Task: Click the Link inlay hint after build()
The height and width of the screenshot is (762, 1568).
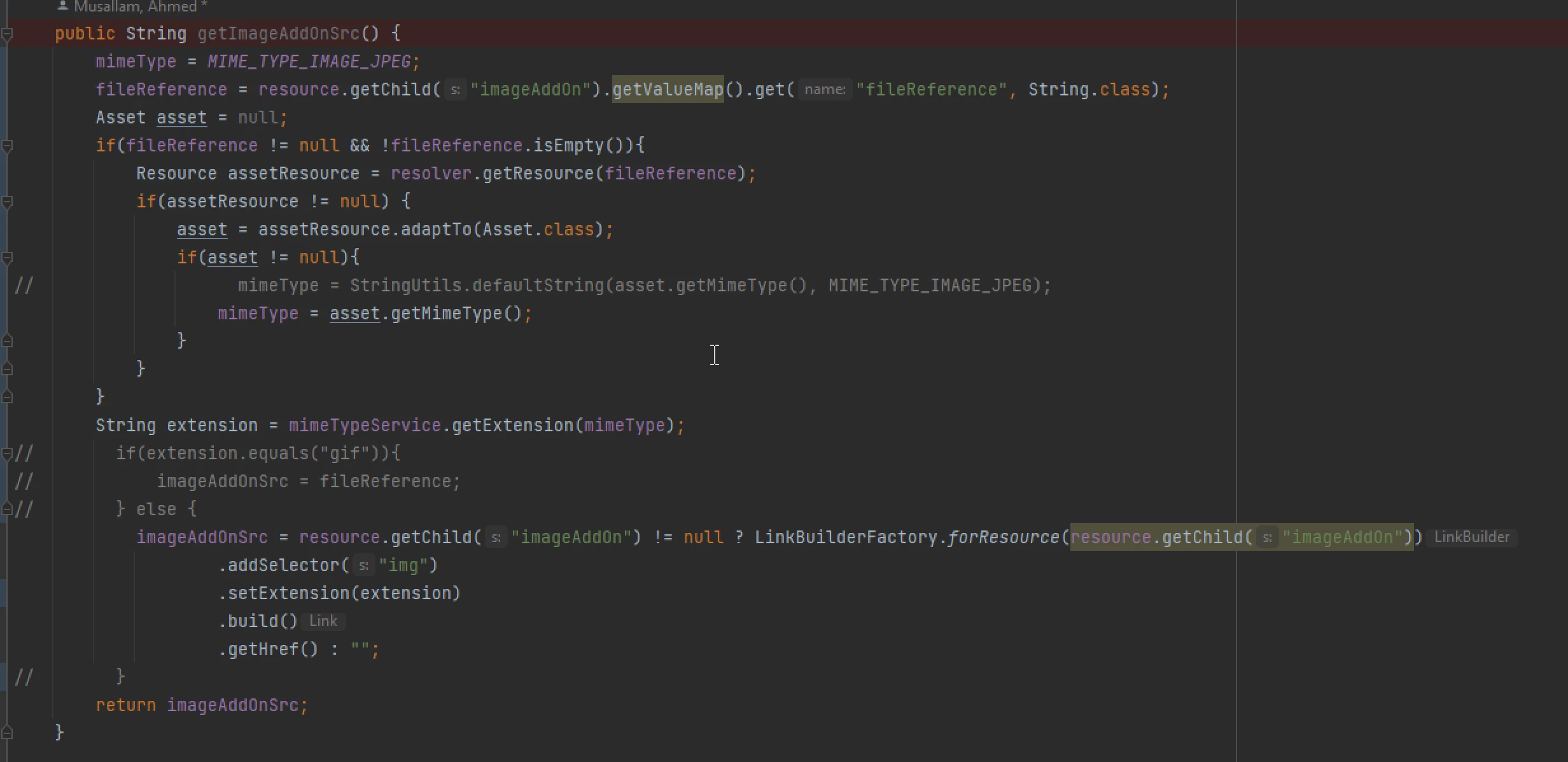Action: (323, 621)
